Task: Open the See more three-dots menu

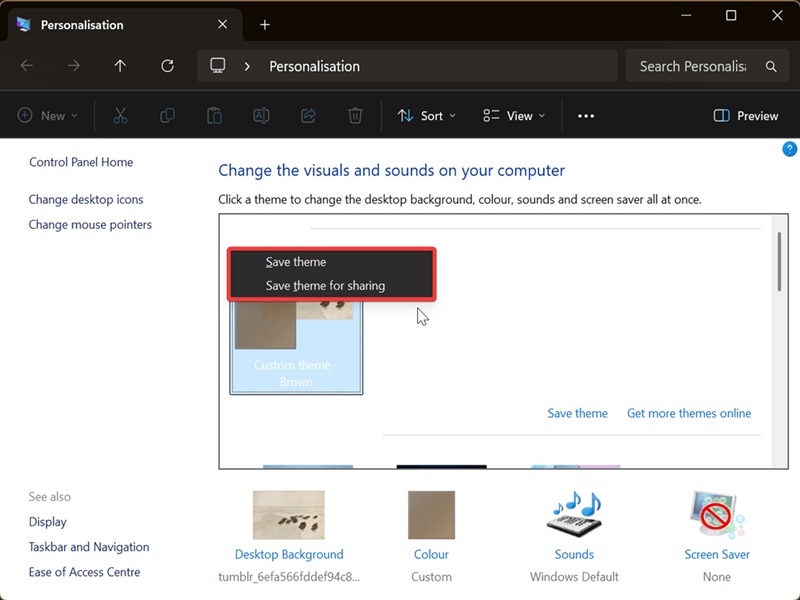Action: (x=586, y=116)
